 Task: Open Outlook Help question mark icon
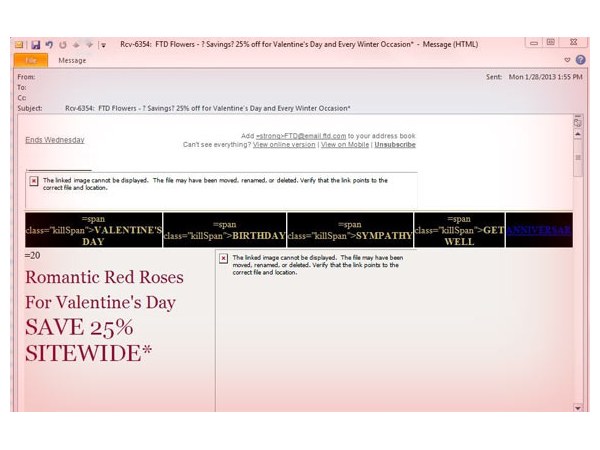click(580, 60)
